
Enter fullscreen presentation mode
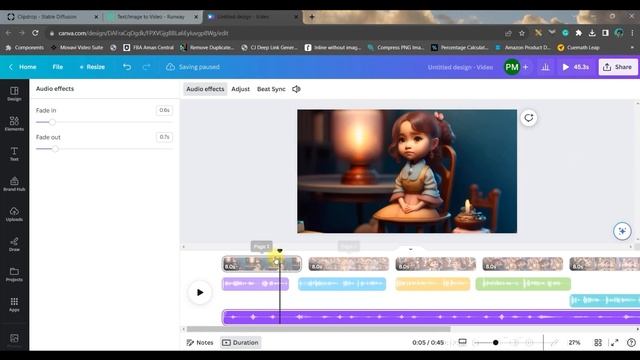[x=614, y=342]
